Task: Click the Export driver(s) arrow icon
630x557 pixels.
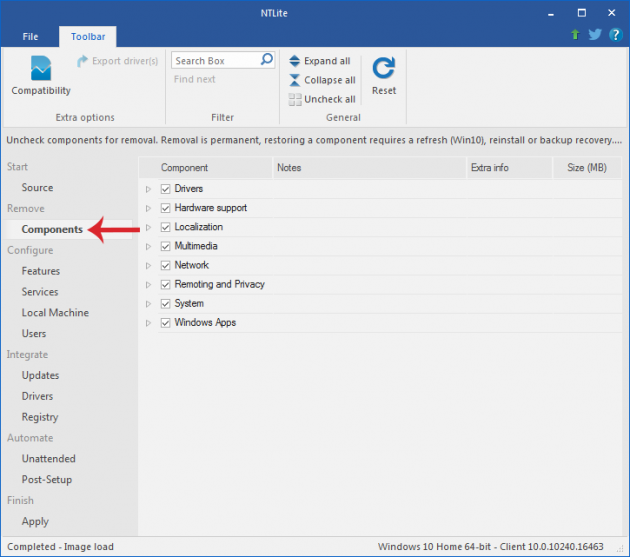Action: 82,61
